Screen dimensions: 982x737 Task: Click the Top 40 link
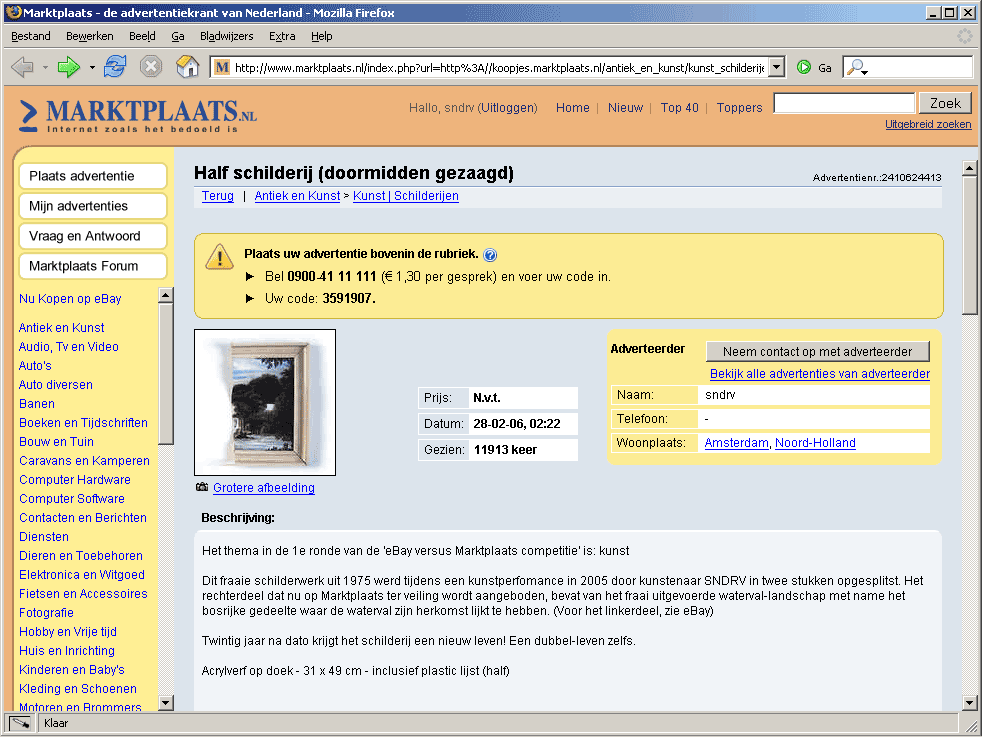(680, 108)
